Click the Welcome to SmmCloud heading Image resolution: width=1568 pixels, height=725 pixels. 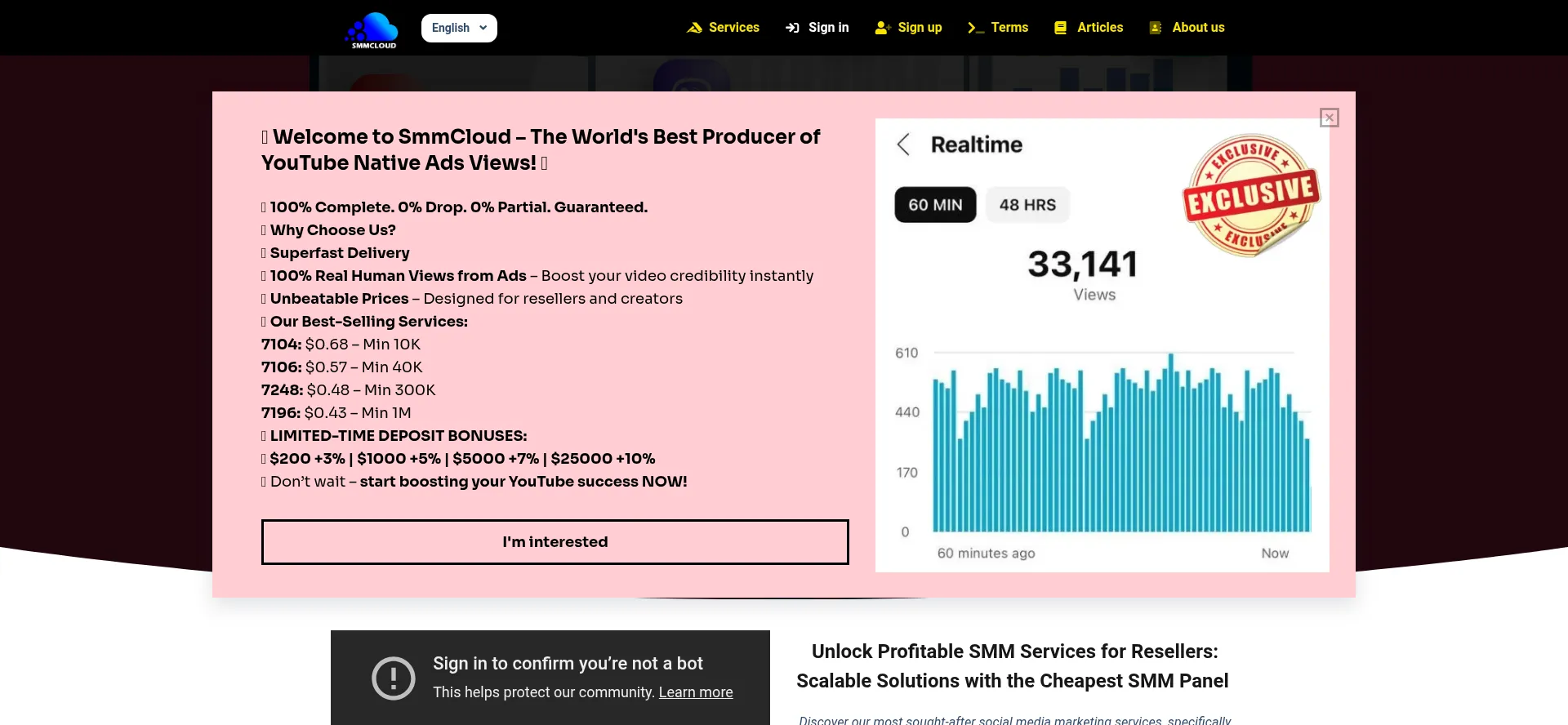point(541,149)
